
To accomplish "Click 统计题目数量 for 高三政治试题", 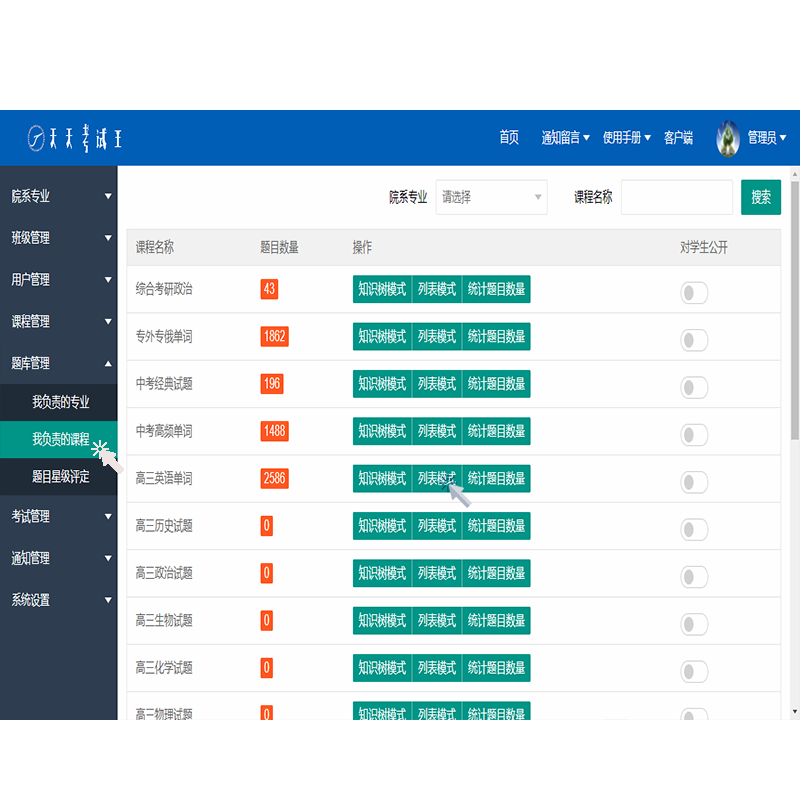I will coord(496,573).
